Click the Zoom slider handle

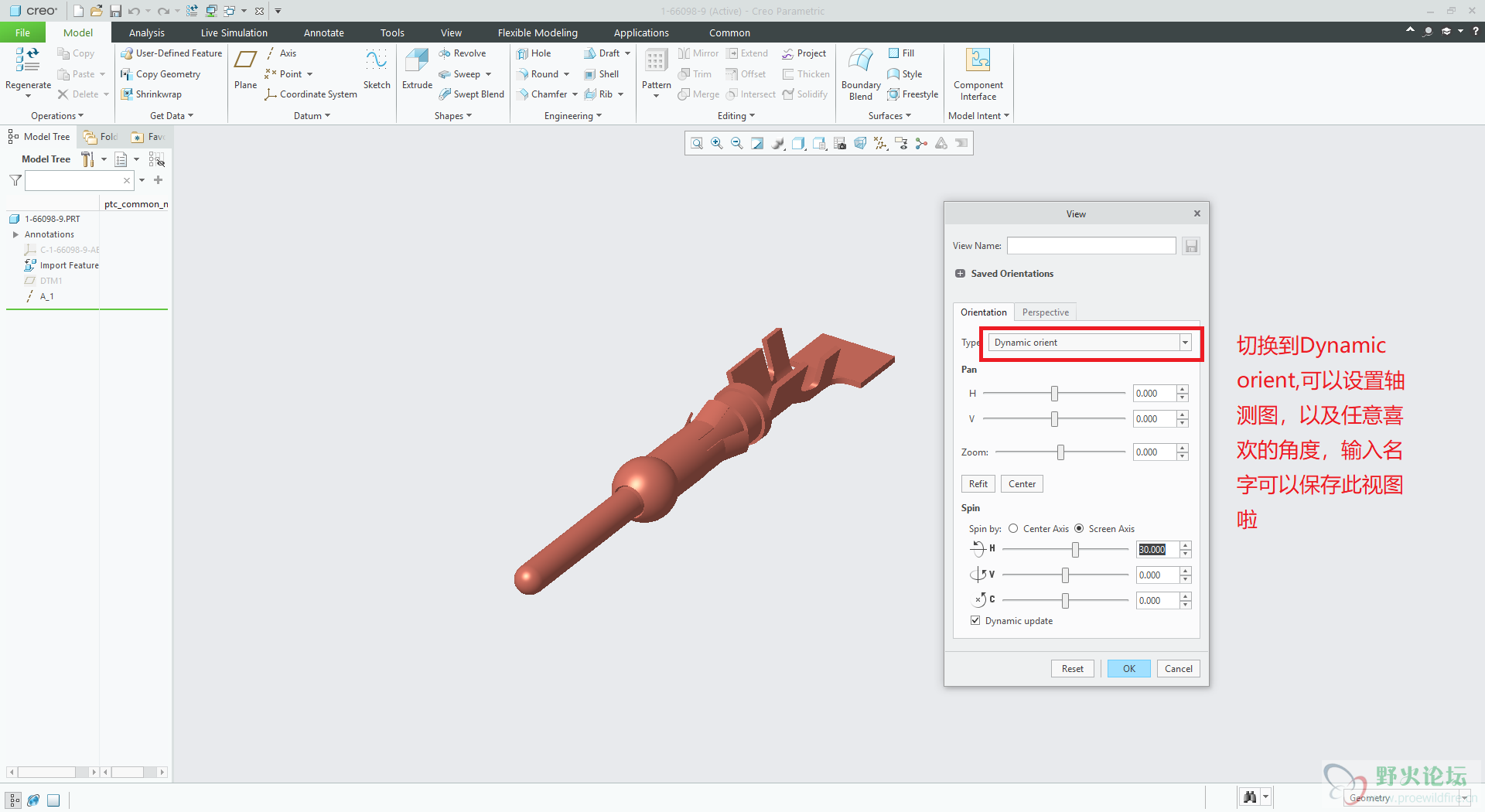click(1060, 452)
